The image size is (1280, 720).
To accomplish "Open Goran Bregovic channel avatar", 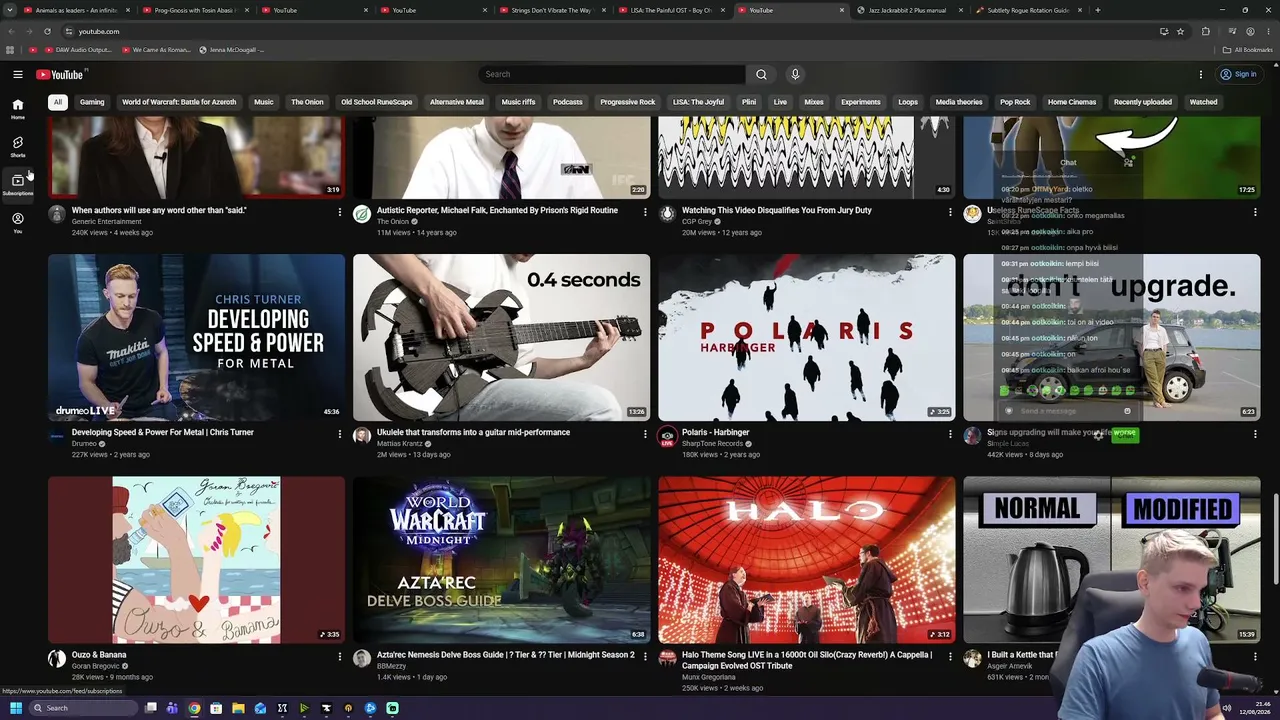I will (x=57, y=658).
